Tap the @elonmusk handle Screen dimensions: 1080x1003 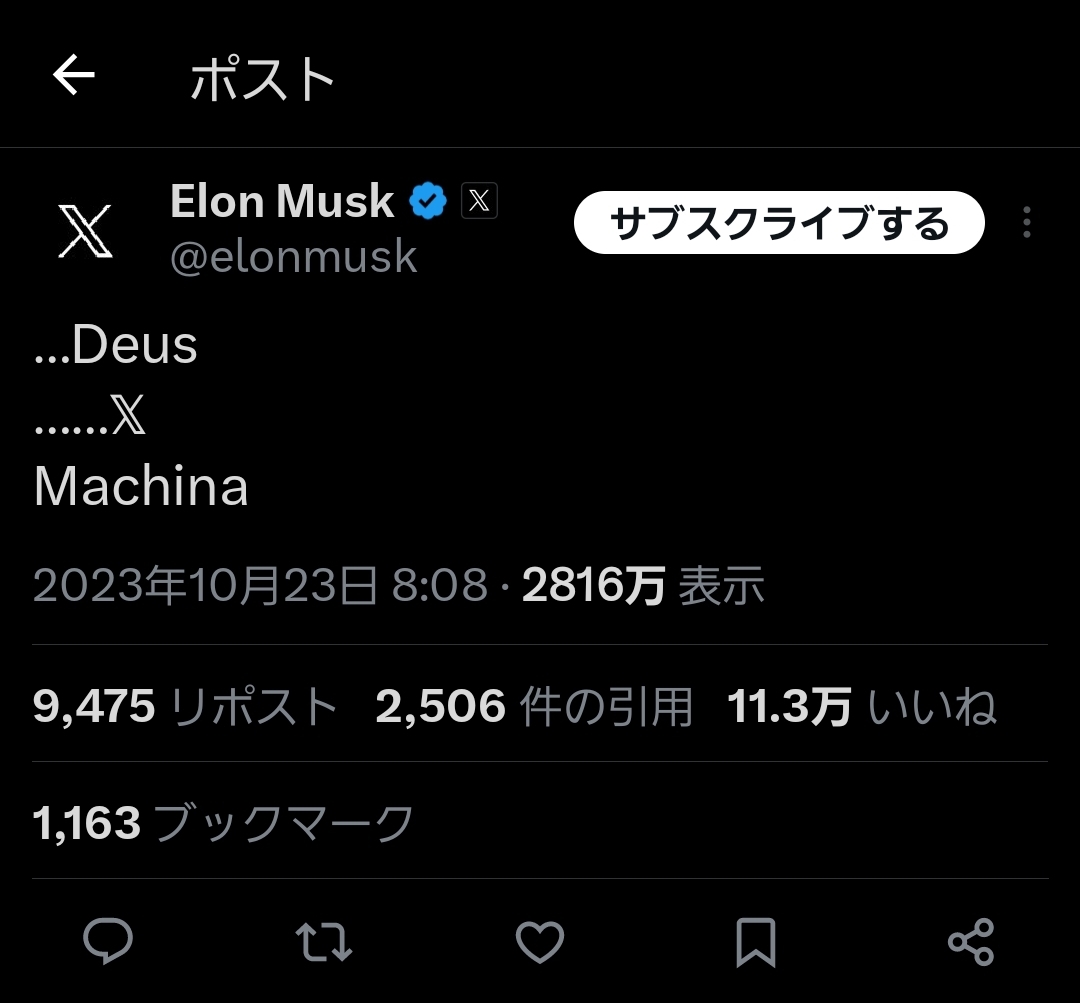click(x=293, y=257)
